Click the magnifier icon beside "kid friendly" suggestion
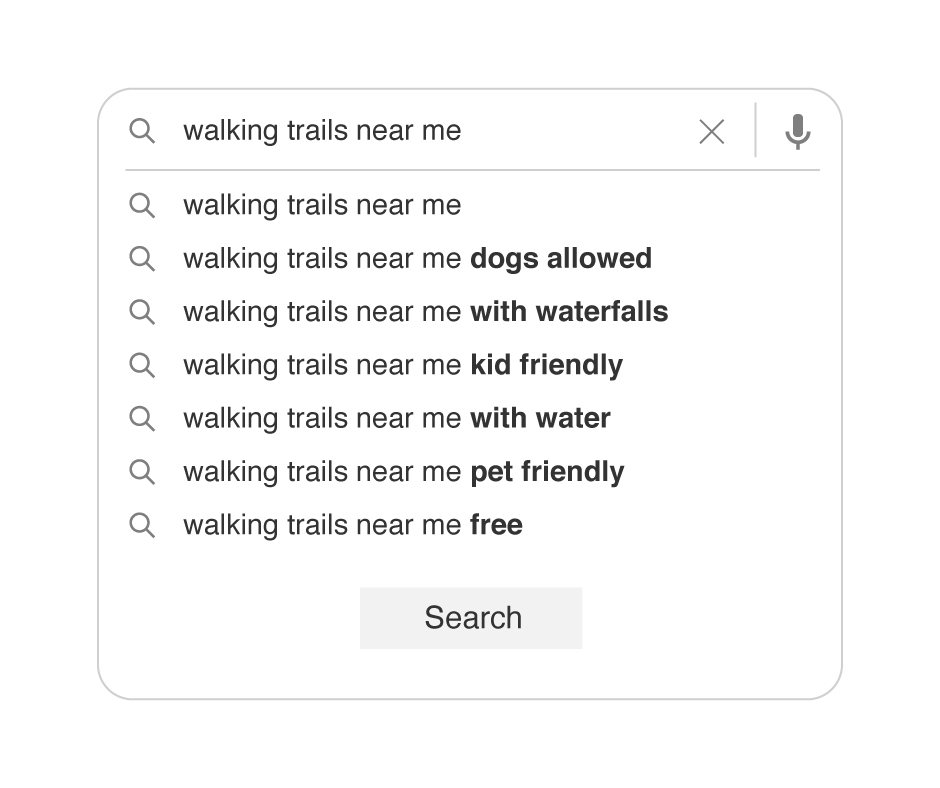This screenshot has height=788, width=940. pos(142,365)
